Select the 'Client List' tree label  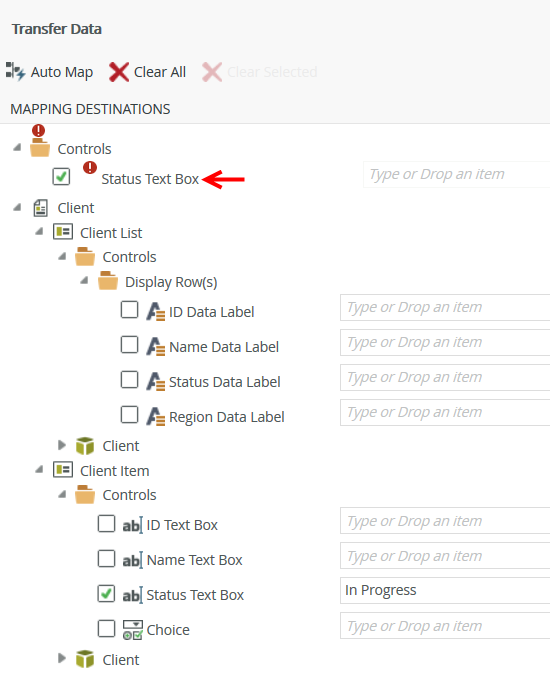point(111,233)
